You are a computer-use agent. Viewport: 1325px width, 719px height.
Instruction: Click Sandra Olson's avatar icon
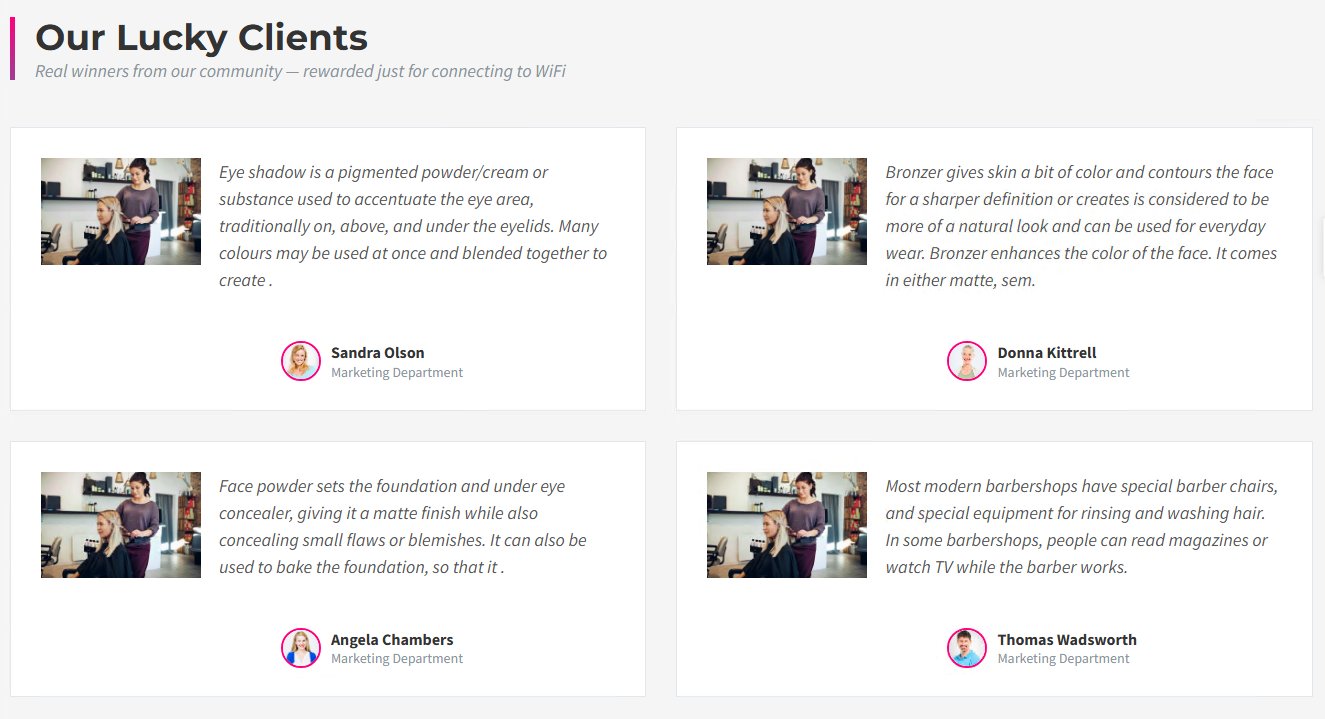(301, 361)
